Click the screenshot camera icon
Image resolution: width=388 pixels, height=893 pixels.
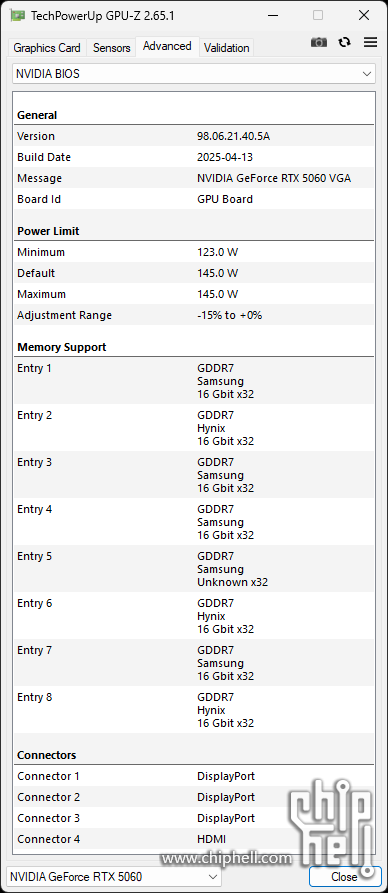[319, 42]
